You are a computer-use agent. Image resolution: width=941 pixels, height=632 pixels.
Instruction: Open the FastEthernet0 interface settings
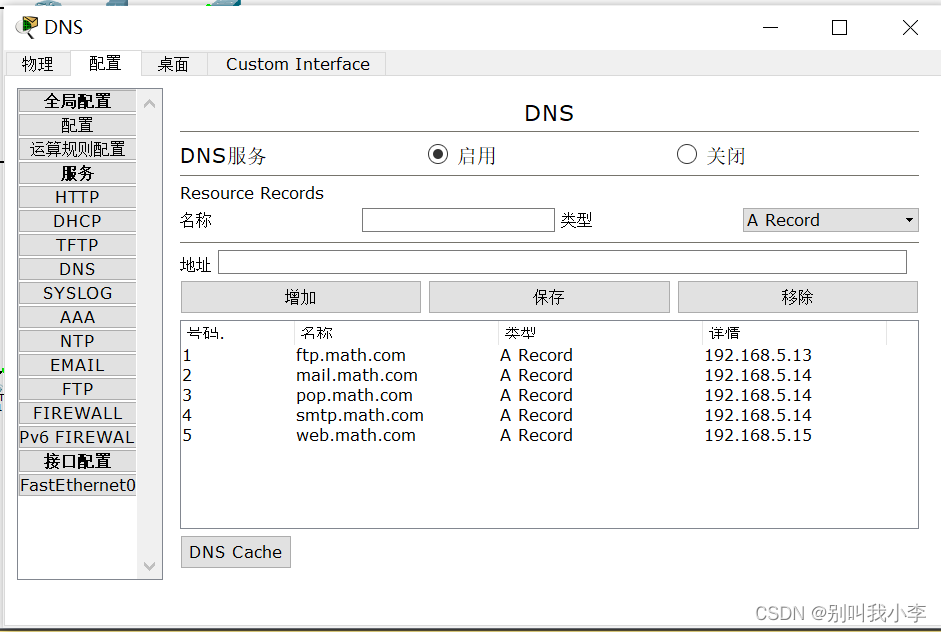77,485
